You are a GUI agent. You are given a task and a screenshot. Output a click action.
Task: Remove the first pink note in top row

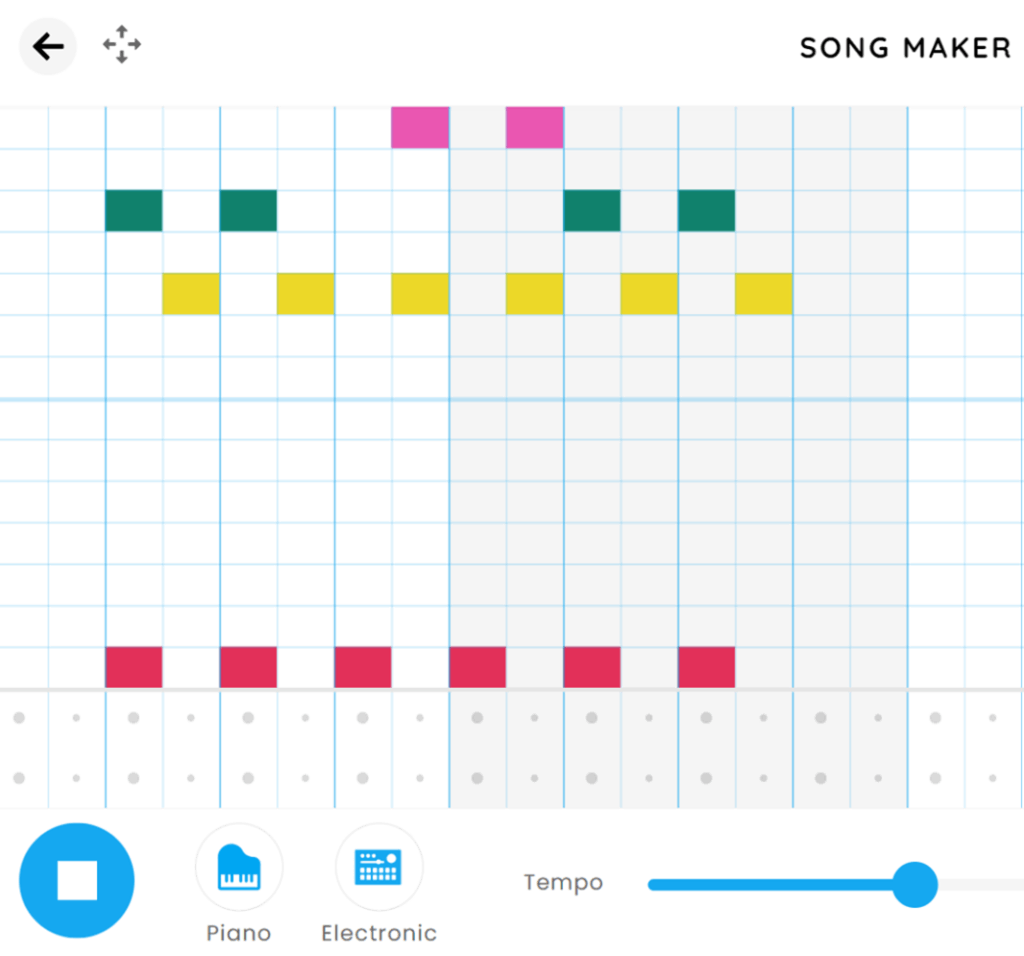pyautogui.click(x=420, y=127)
